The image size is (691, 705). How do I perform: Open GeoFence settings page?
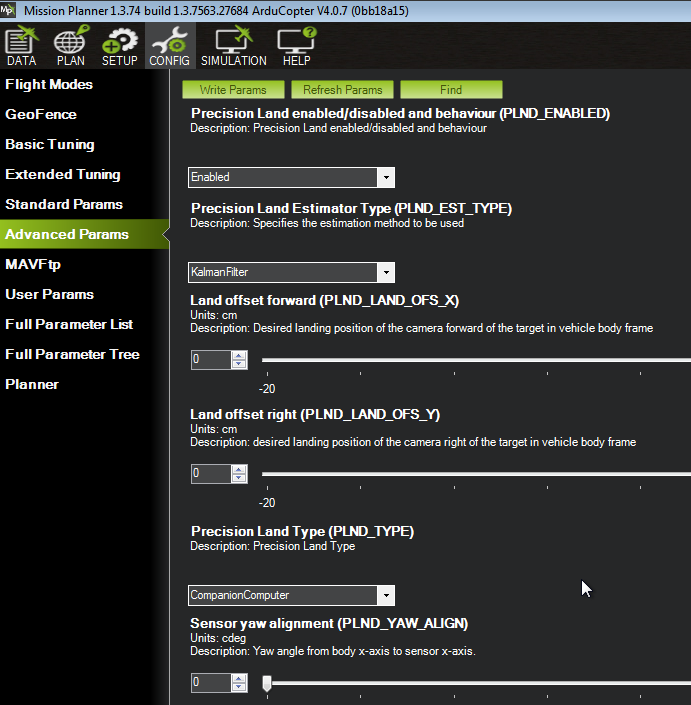(40, 114)
